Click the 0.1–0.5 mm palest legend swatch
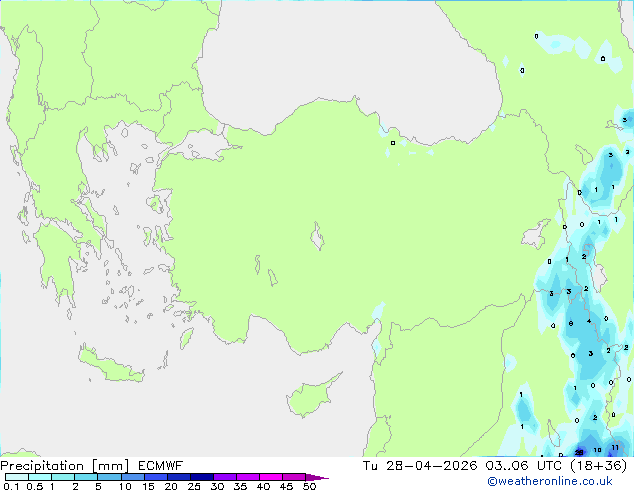The height and width of the screenshot is (490, 634). click(x=17, y=477)
